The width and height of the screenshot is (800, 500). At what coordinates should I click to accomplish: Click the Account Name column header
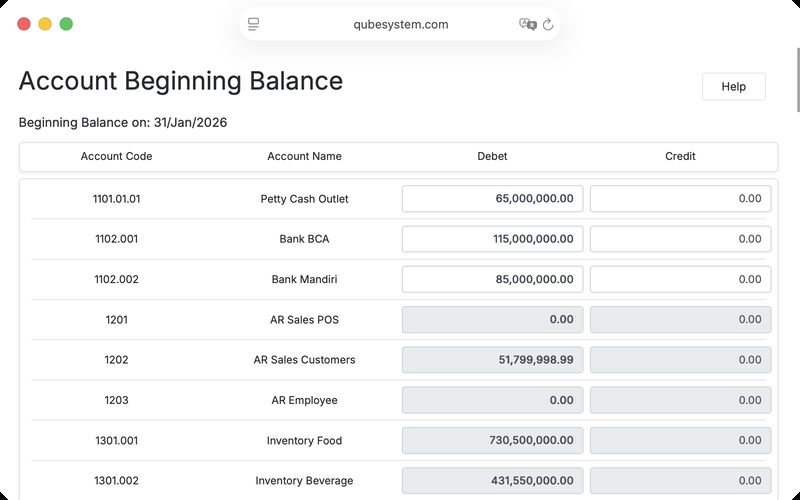pos(305,156)
